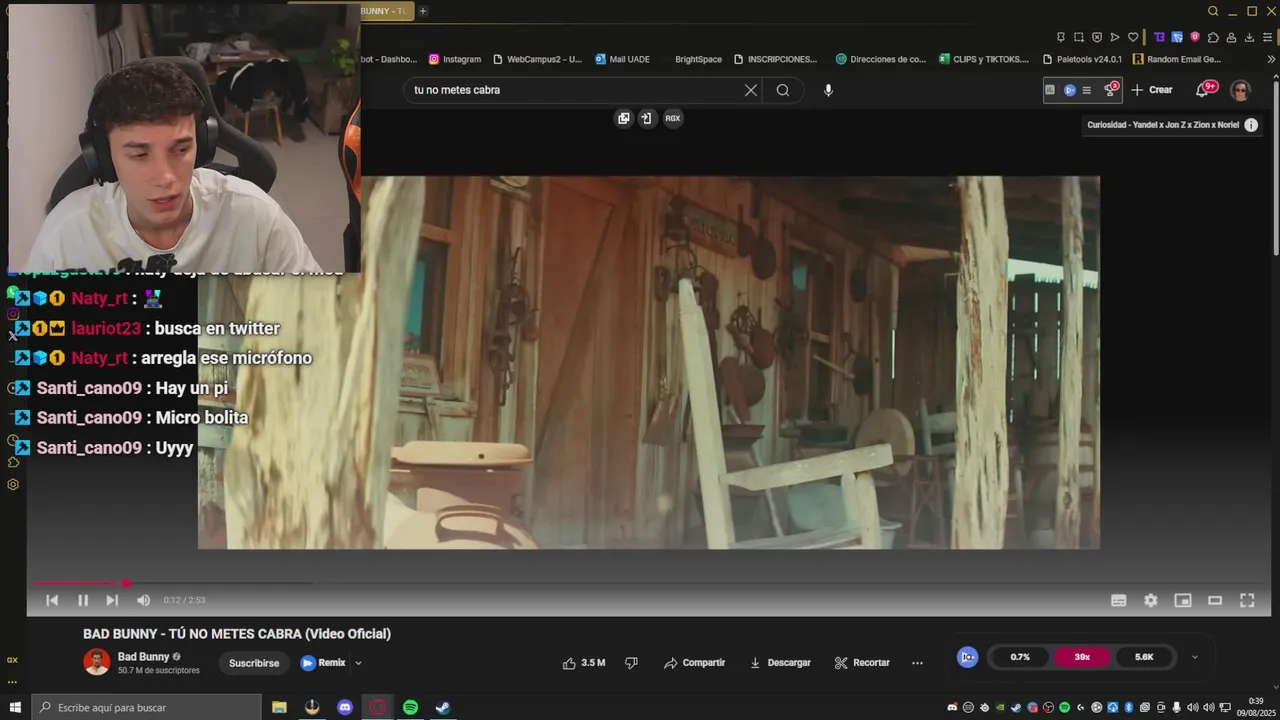
Task: Open the Random Email Ge... bookmark
Action: pos(1177,59)
